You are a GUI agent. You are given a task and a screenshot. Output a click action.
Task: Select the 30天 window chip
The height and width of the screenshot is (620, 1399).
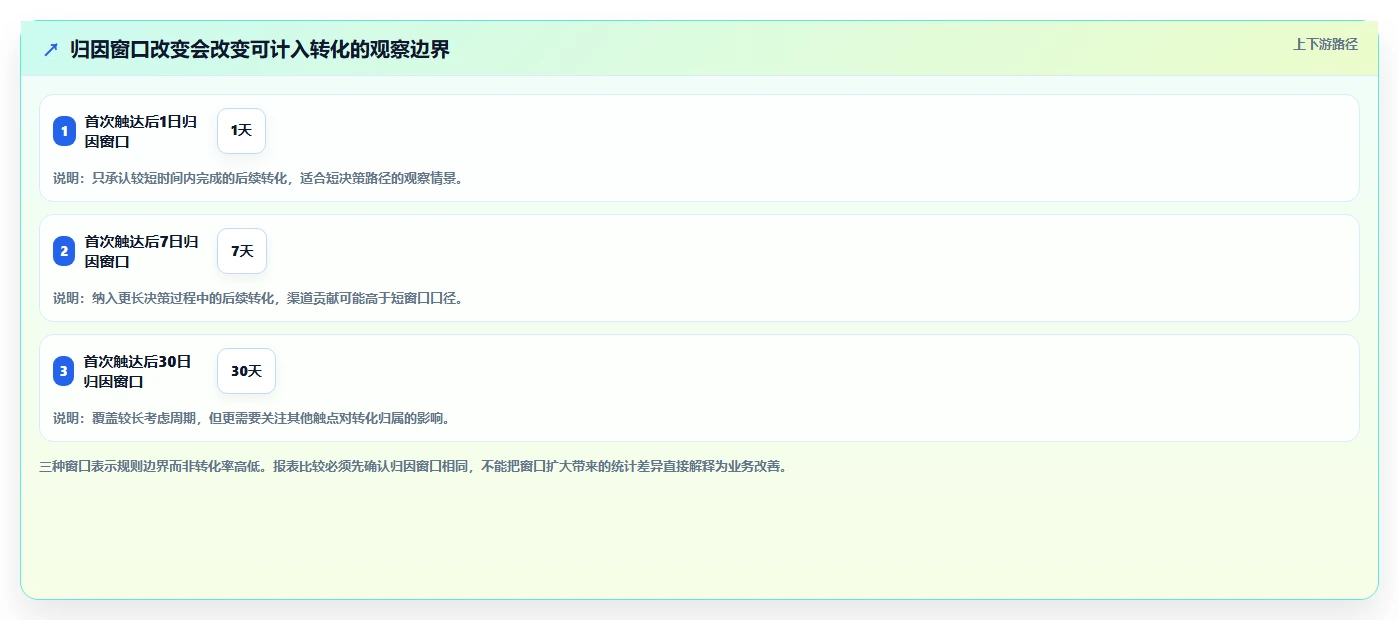[x=246, y=371]
